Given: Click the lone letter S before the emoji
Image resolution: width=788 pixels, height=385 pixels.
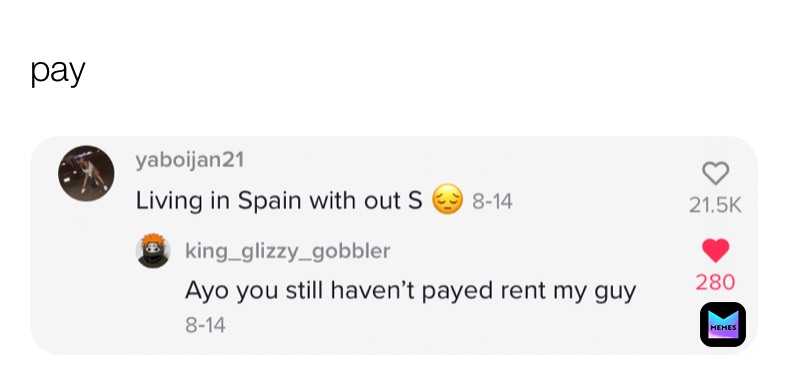Looking at the screenshot, I should point(416,201).
